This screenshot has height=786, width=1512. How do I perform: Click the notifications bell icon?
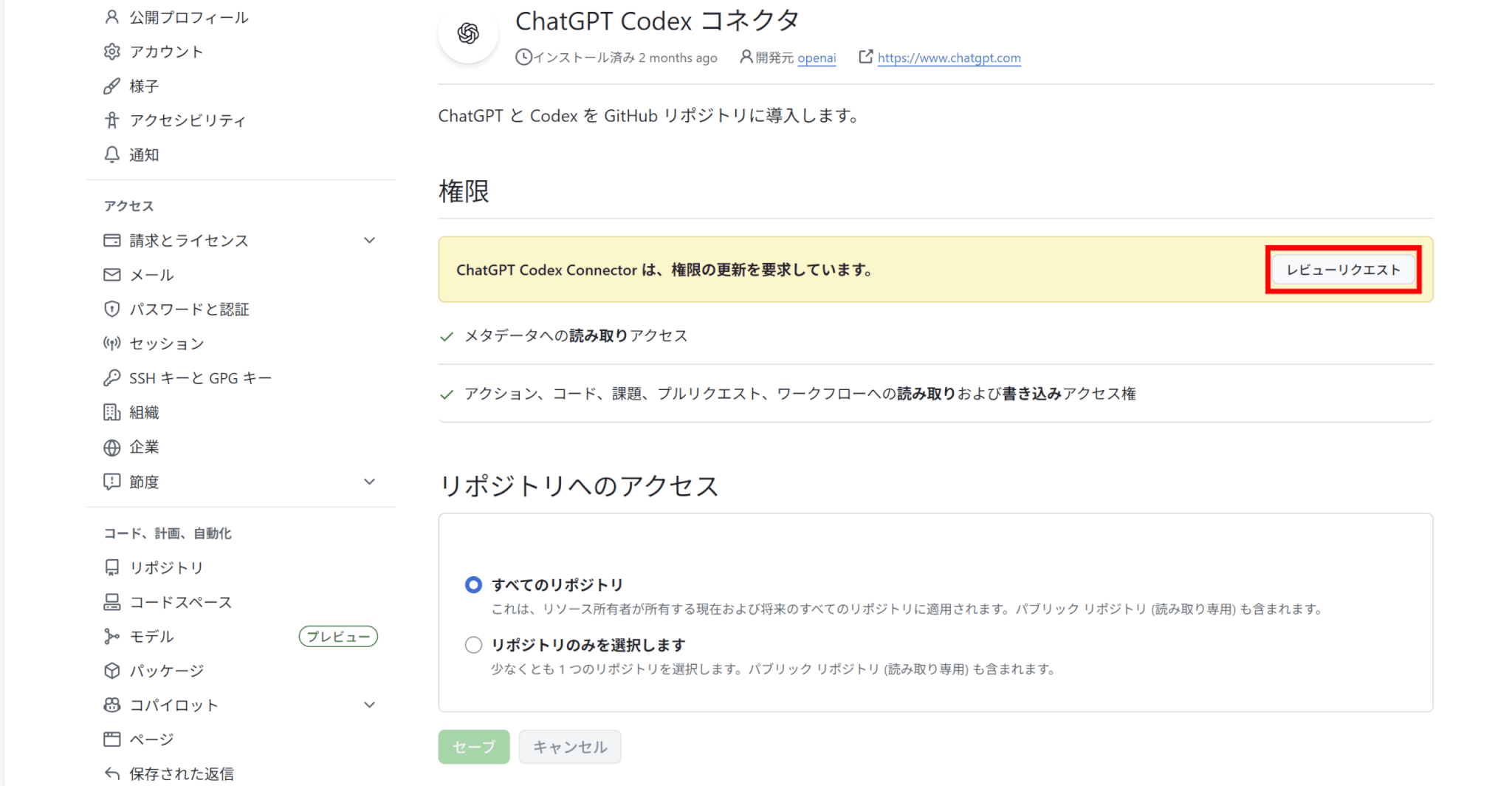pos(111,154)
